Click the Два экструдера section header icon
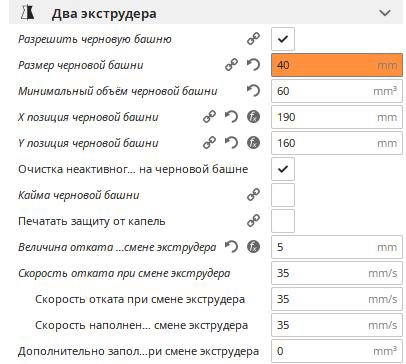This screenshot has height=364, width=406. pos(28,13)
